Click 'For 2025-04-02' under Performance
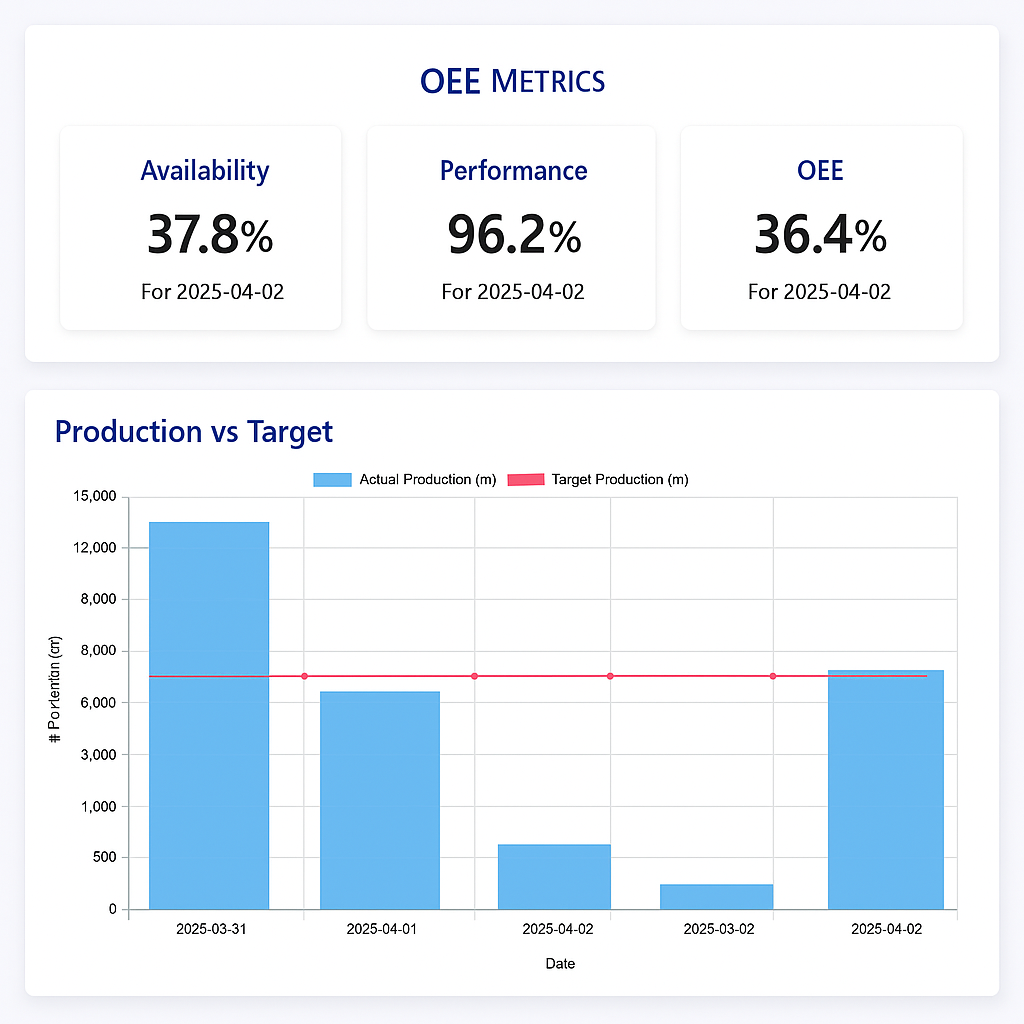Image resolution: width=1024 pixels, height=1024 pixels. pyautogui.click(x=513, y=292)
